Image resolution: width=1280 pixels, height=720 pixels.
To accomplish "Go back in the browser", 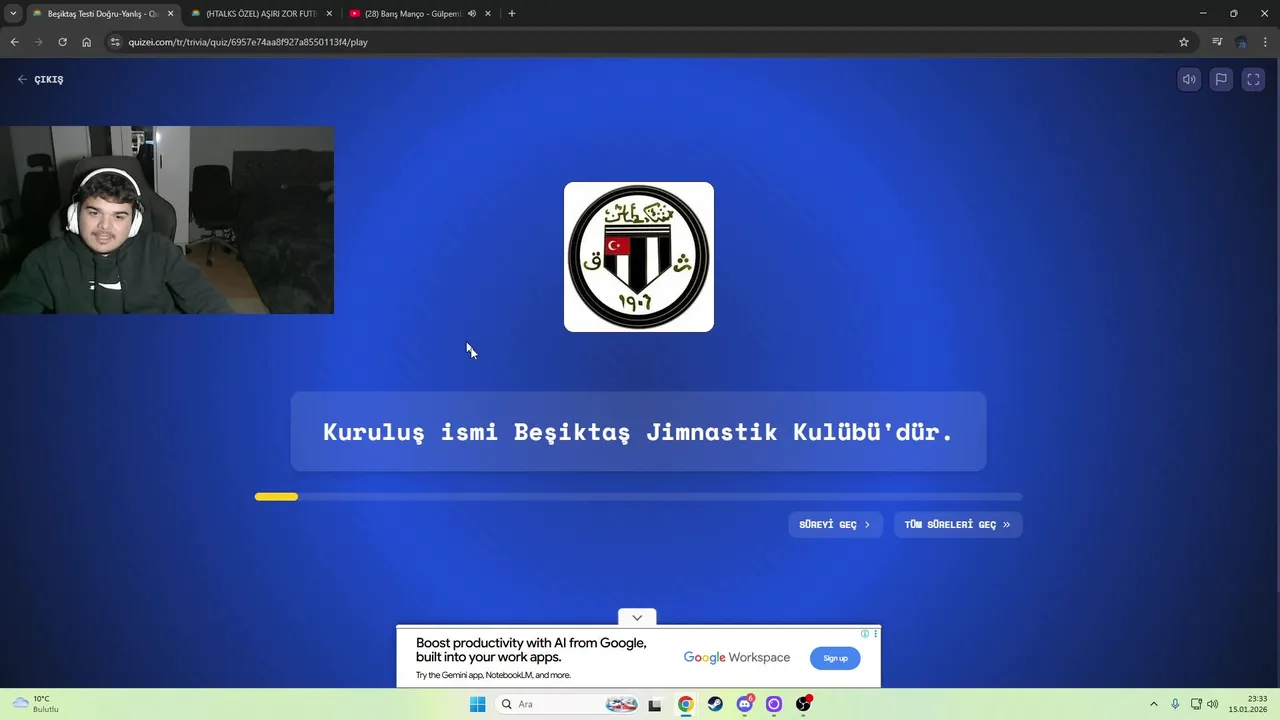I will click(14, 42).
